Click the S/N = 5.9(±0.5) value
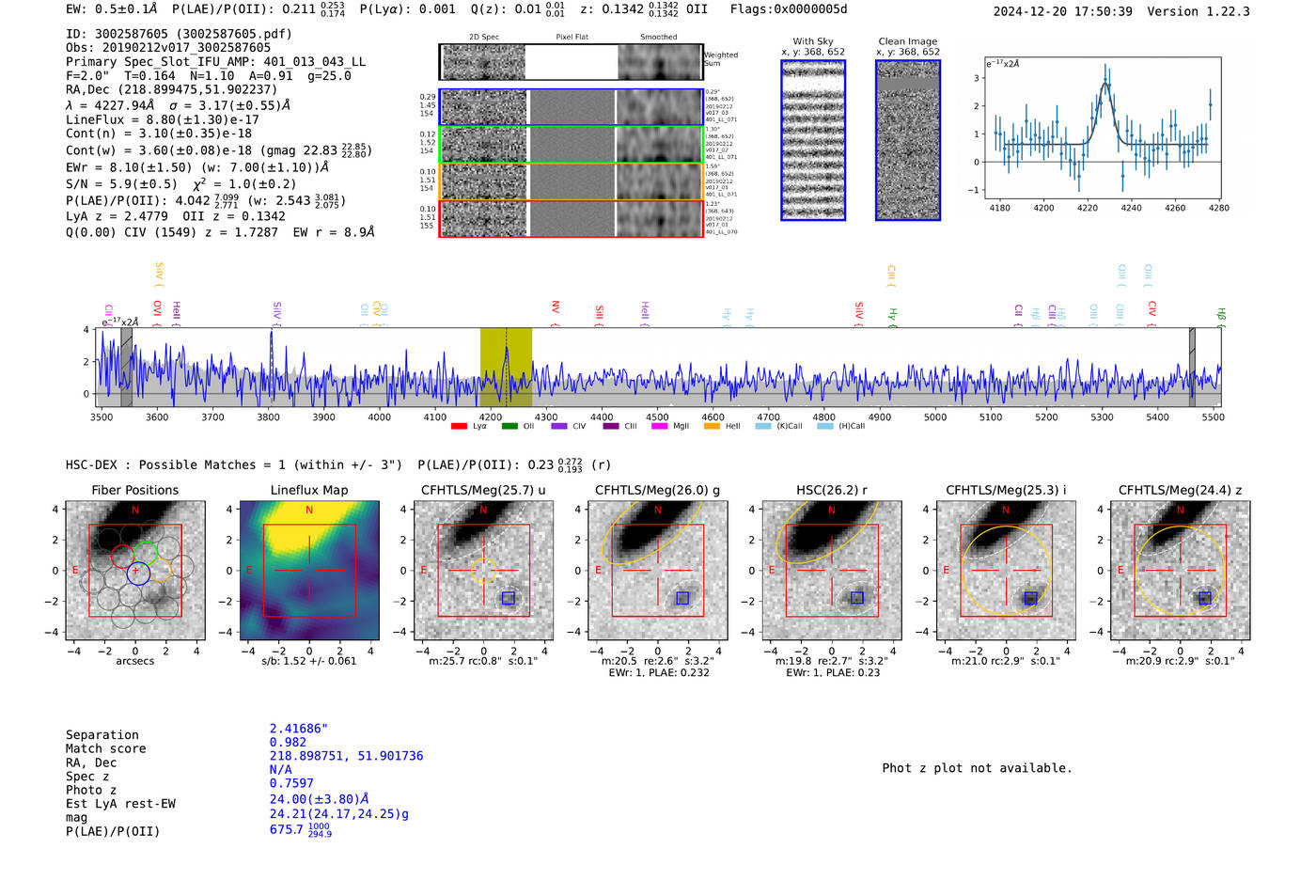The image size is (1316, 896). tap(121, 184)
